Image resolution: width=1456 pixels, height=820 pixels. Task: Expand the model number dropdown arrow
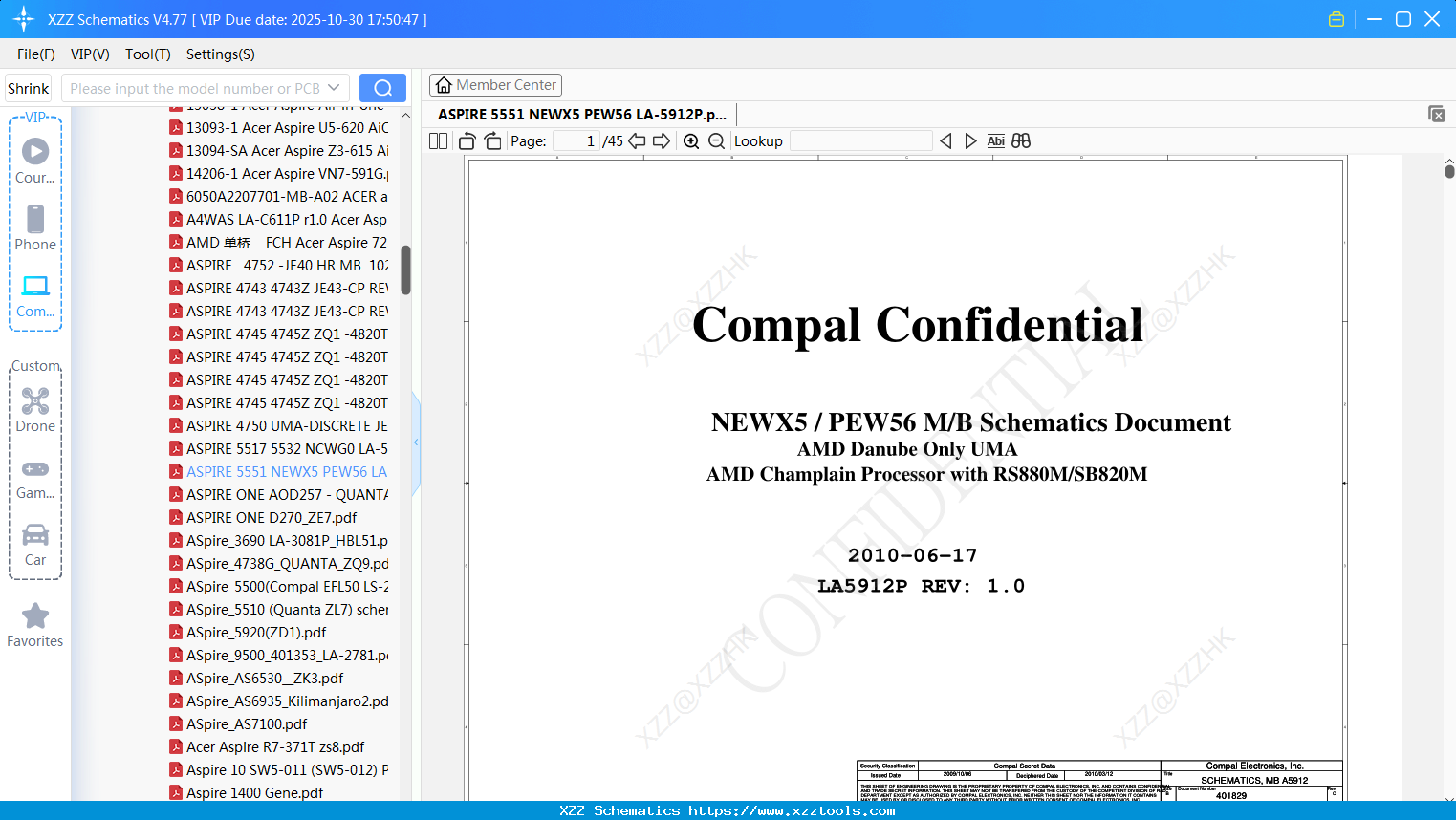pyautogui.click(x=334, y=88)
